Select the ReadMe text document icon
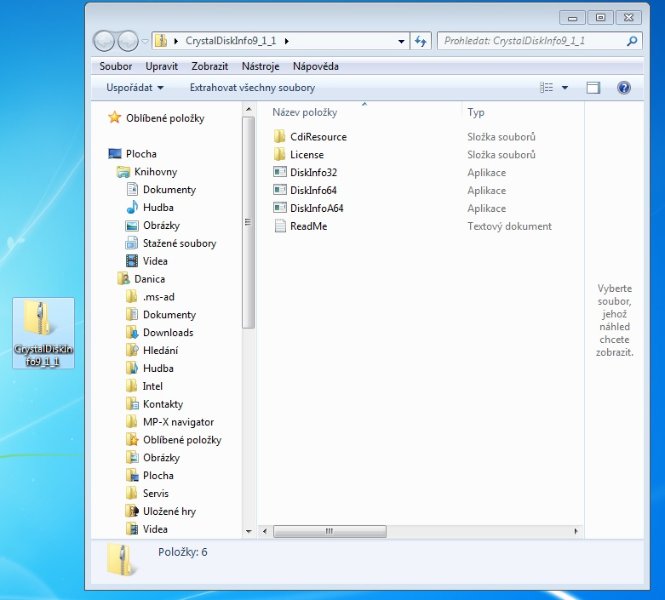 coord(280,226)
